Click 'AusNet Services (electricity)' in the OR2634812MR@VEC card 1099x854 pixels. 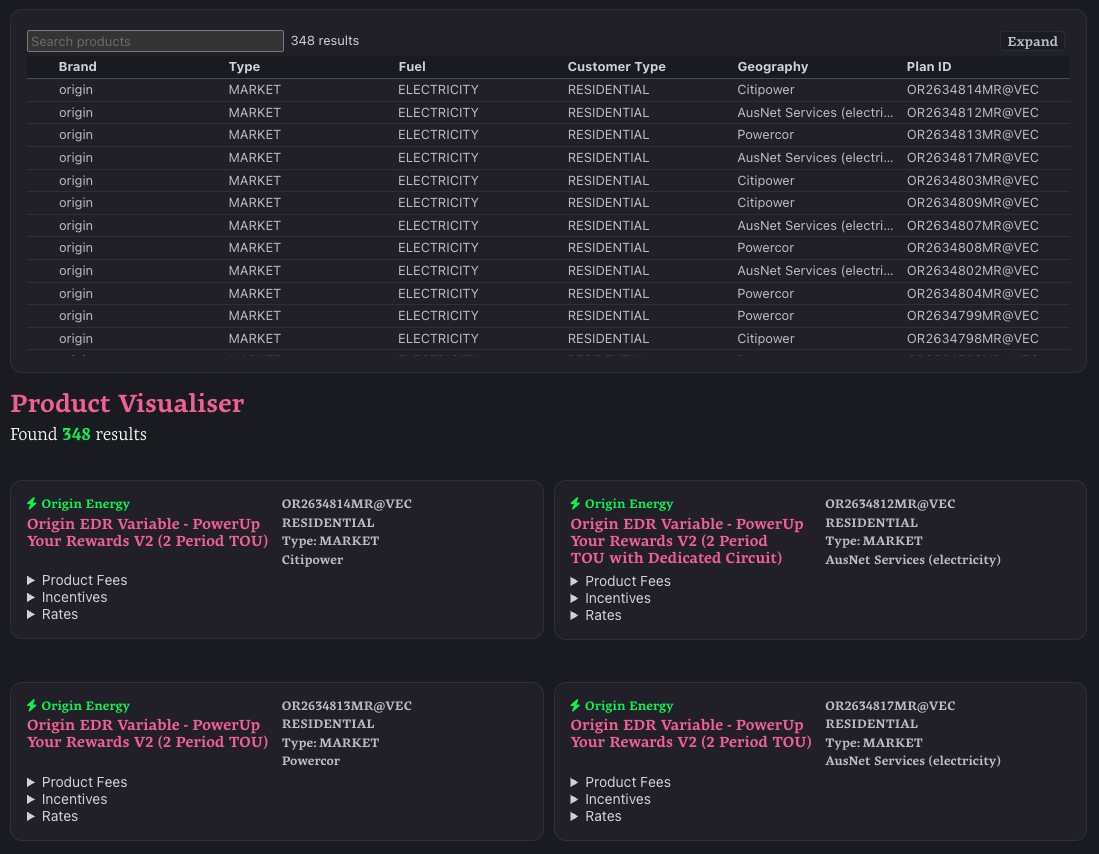click(x=913, y=560)
